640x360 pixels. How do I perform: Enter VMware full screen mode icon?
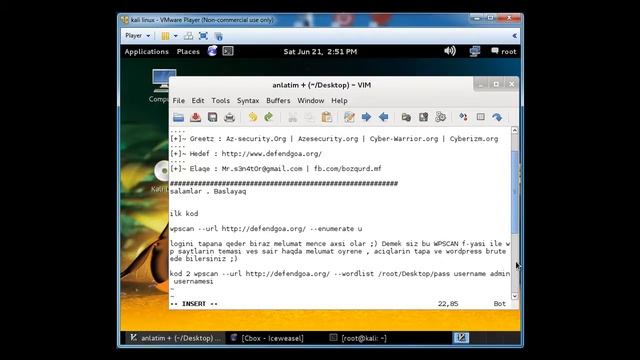tap(203, 36)
